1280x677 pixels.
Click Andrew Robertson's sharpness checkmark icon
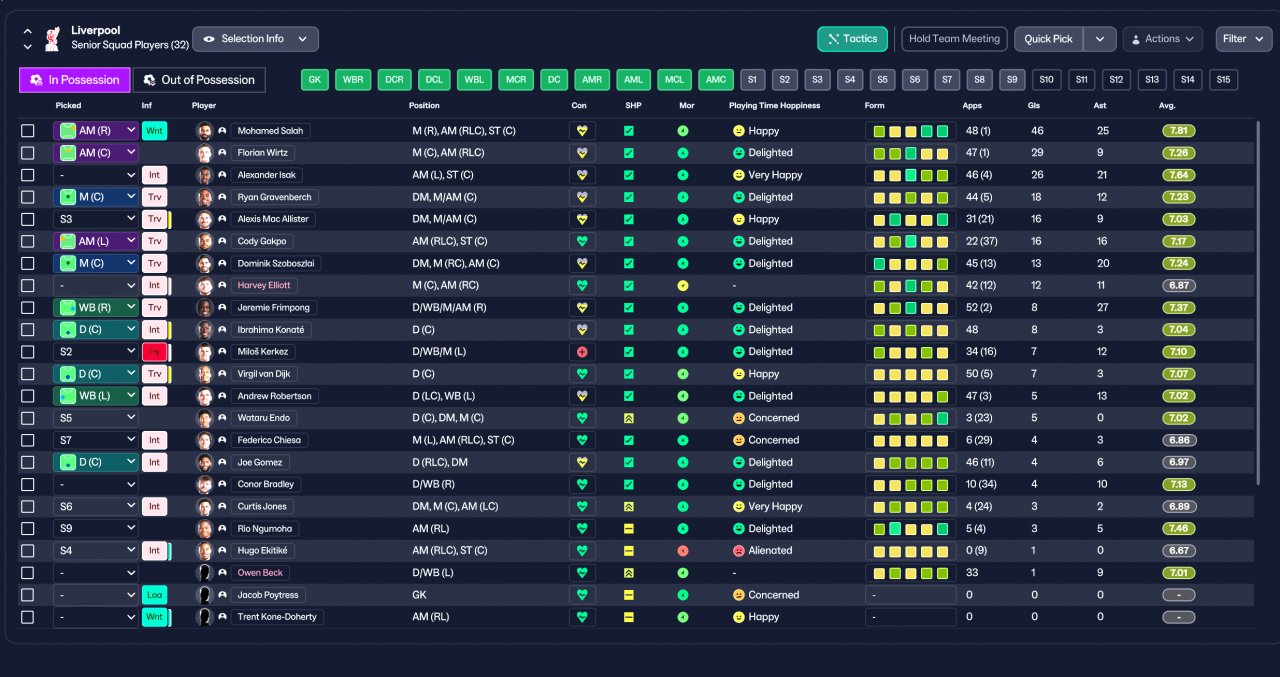pos(629,396)
